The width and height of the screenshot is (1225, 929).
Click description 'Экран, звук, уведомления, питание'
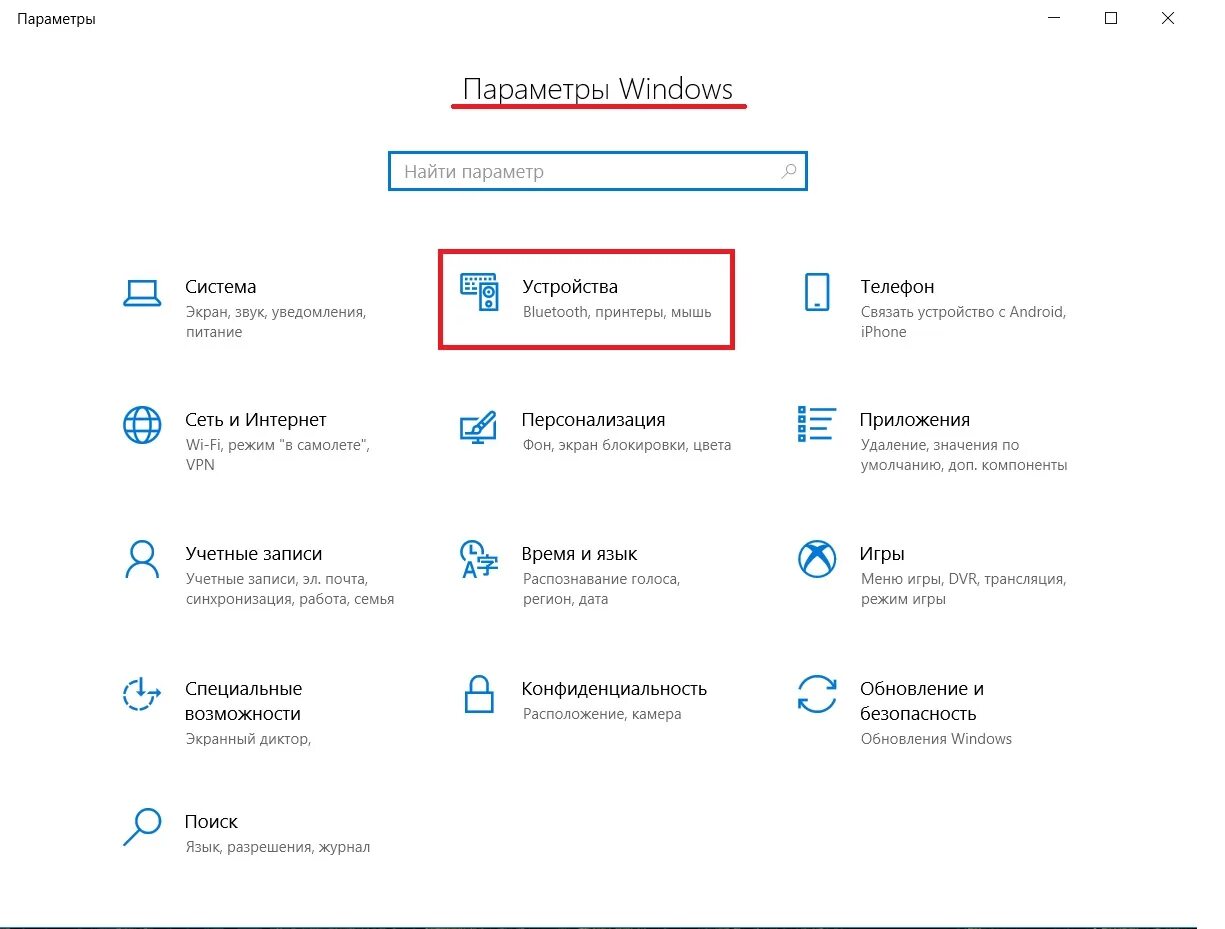tap(276, 322)
